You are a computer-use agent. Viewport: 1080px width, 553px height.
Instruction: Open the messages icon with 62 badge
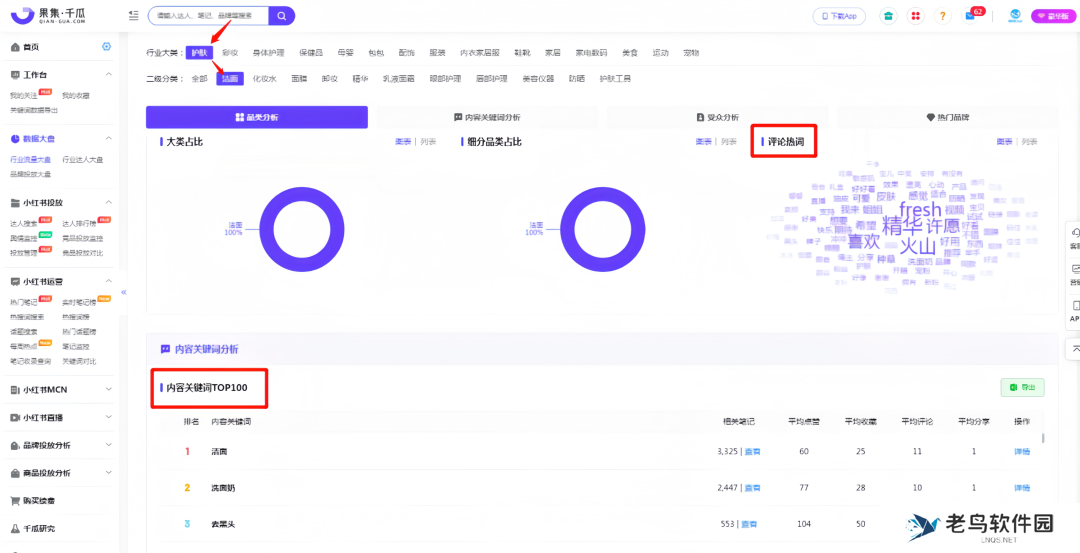(x=970, y=16)
